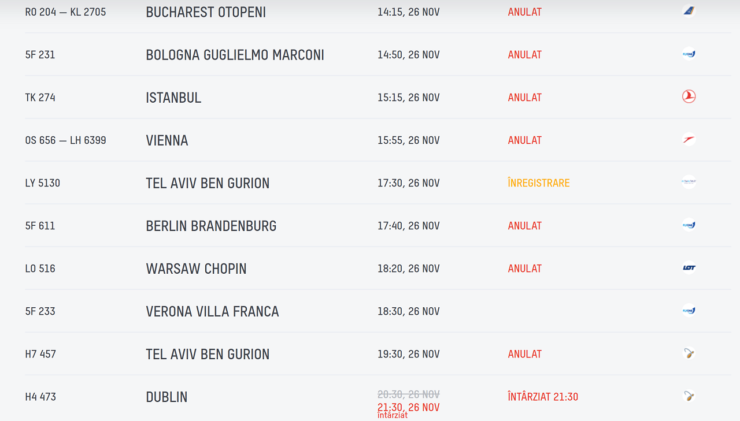Click the airline logo on Bologna 5F 231 row
Image resolution: width=740 pixels, height=421 pixels.
coord(689,54)
